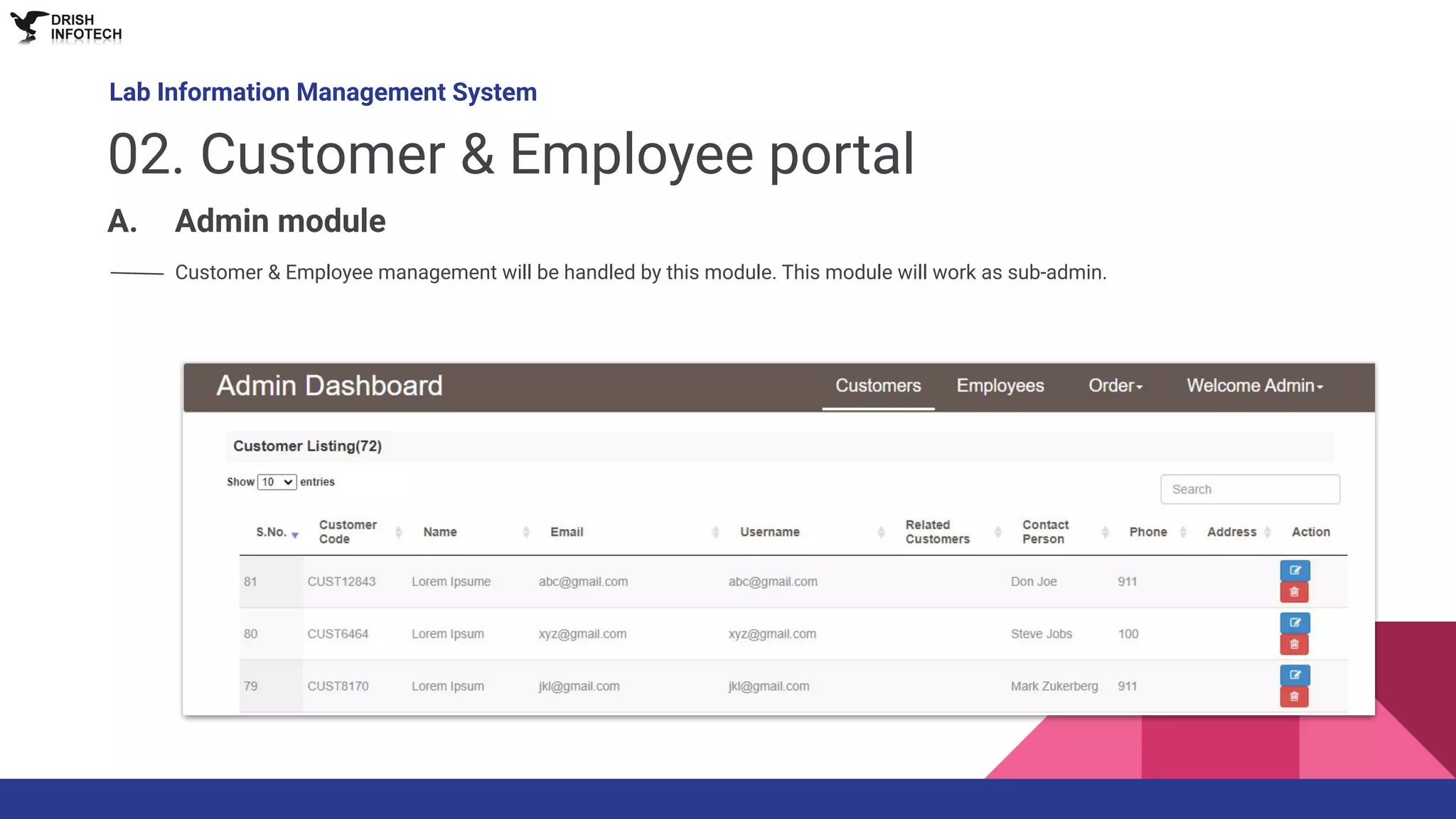Click the Lab Information Management System heading

pos(323,92)
